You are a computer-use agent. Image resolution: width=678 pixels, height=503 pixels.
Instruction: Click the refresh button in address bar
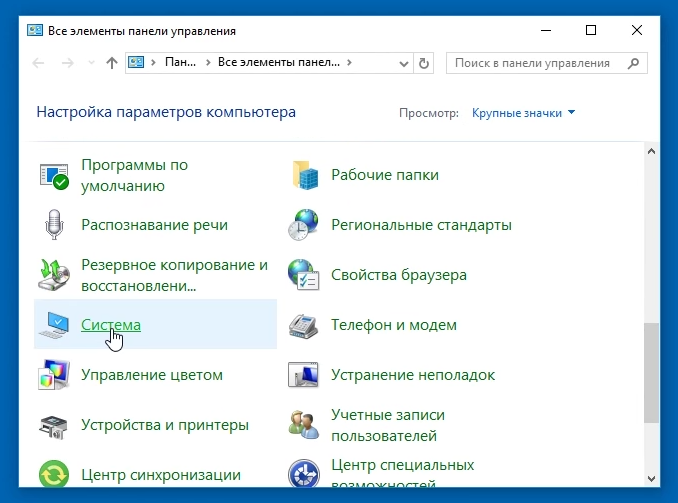coord(424,63)
